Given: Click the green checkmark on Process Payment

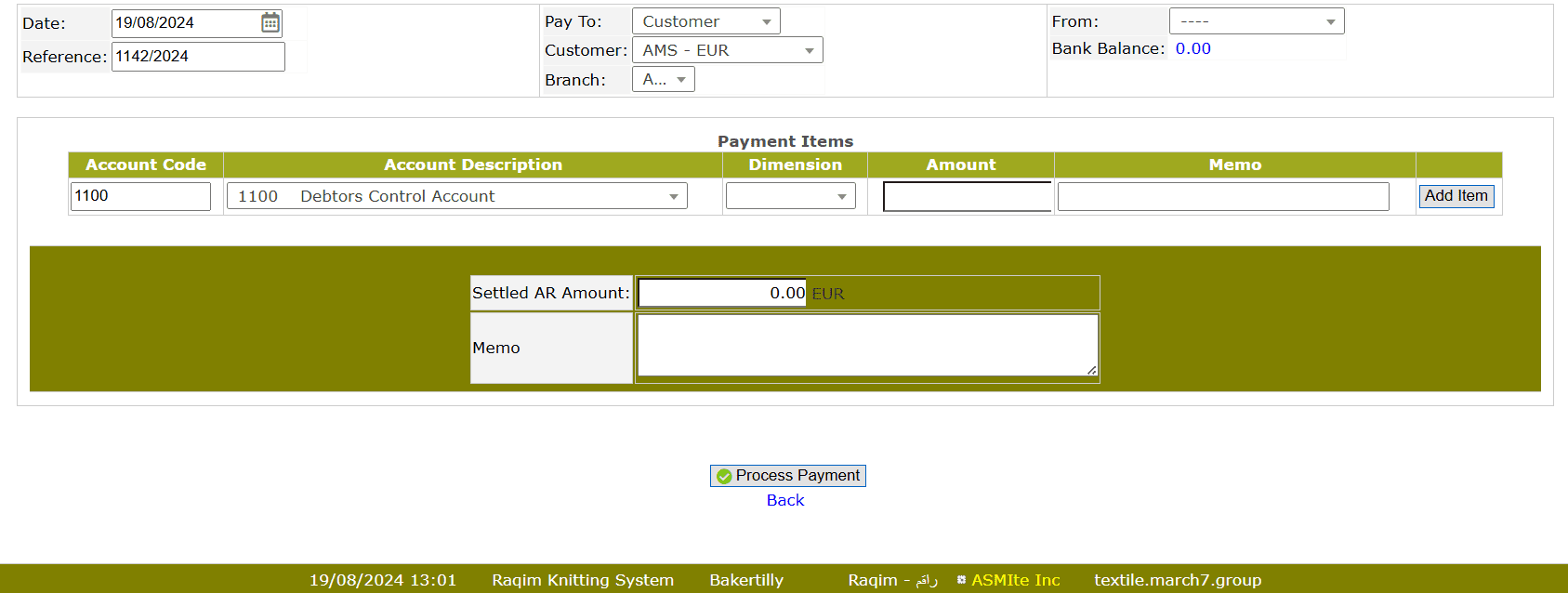Looking at the screenshot, I should (724, 476).
